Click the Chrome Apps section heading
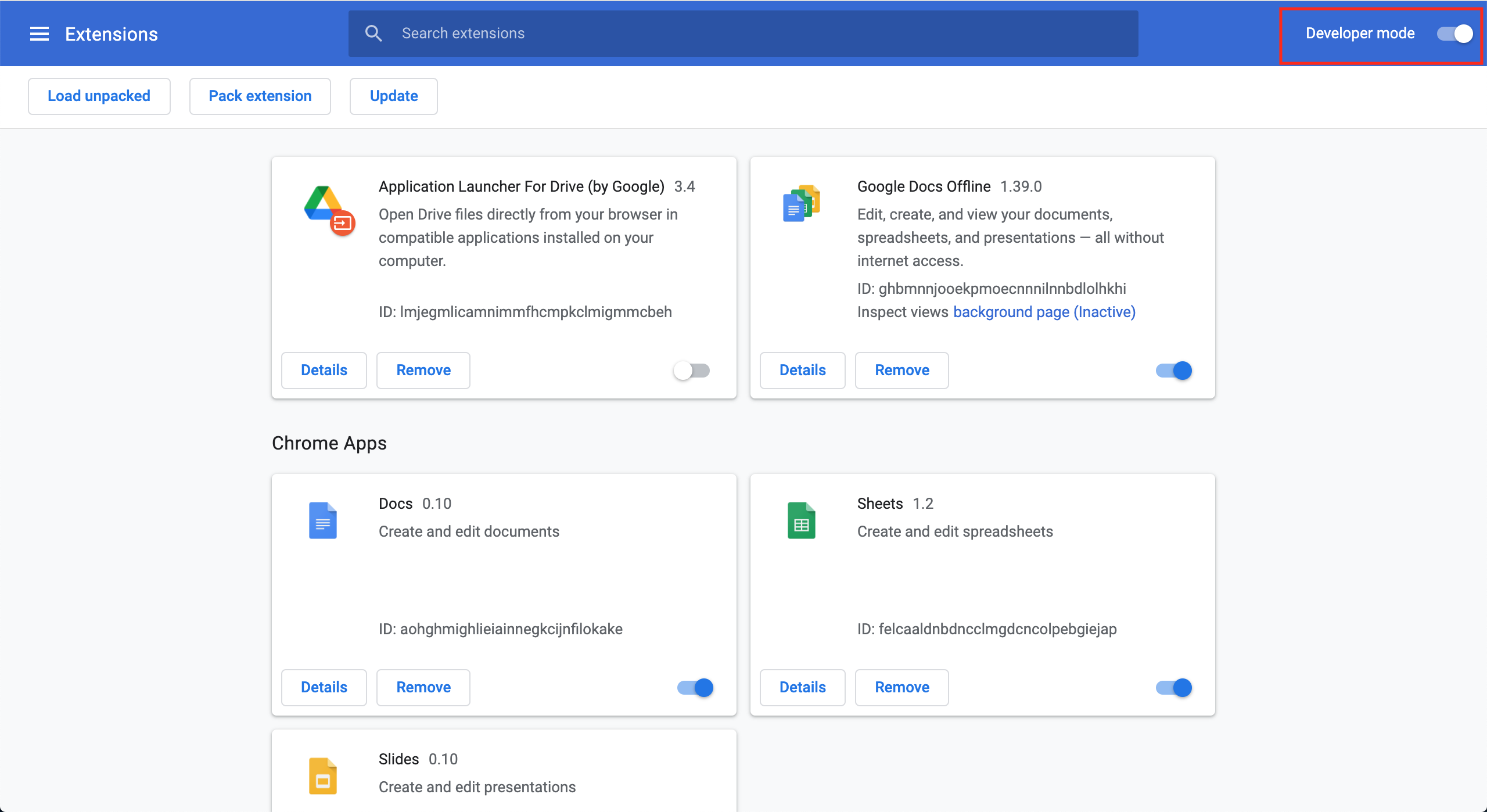This screenshot has height=812, width=1487. point(329,443)
